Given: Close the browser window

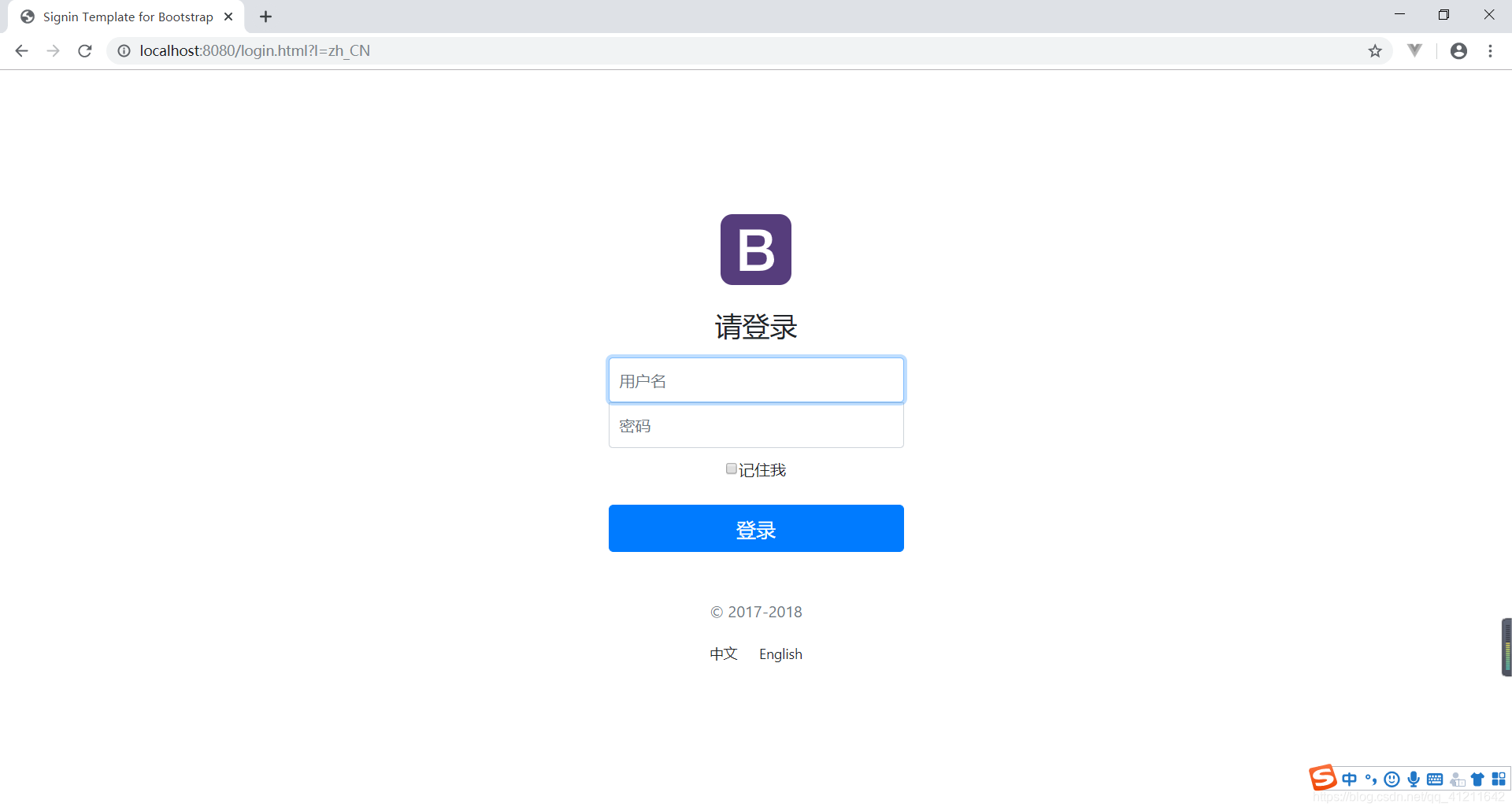Looking at the screenshot, I should 1488,15.
